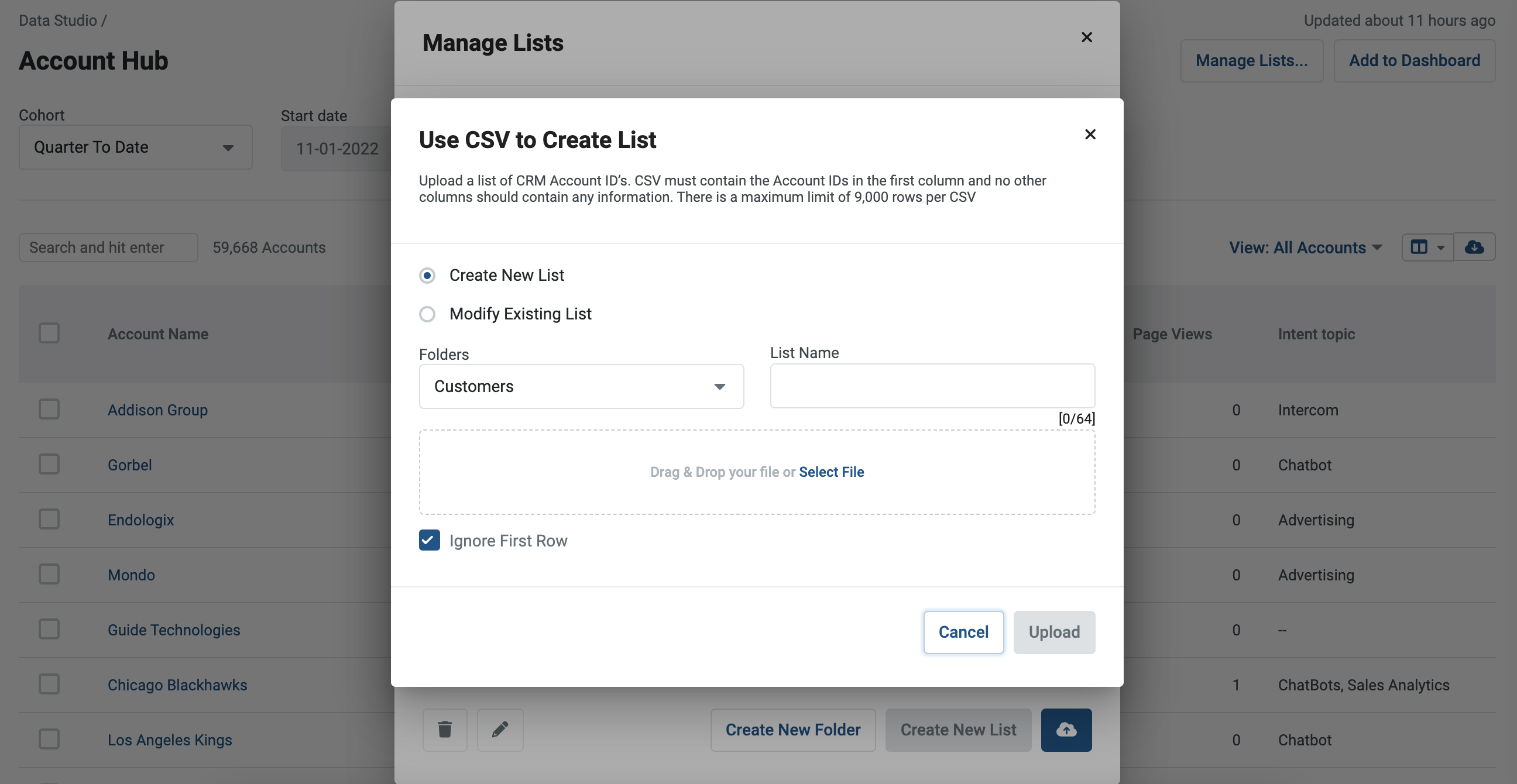The image size is (1517, 784).
Task: Tick the Addison Group row checkbox
Action: (x=49, y=409)
